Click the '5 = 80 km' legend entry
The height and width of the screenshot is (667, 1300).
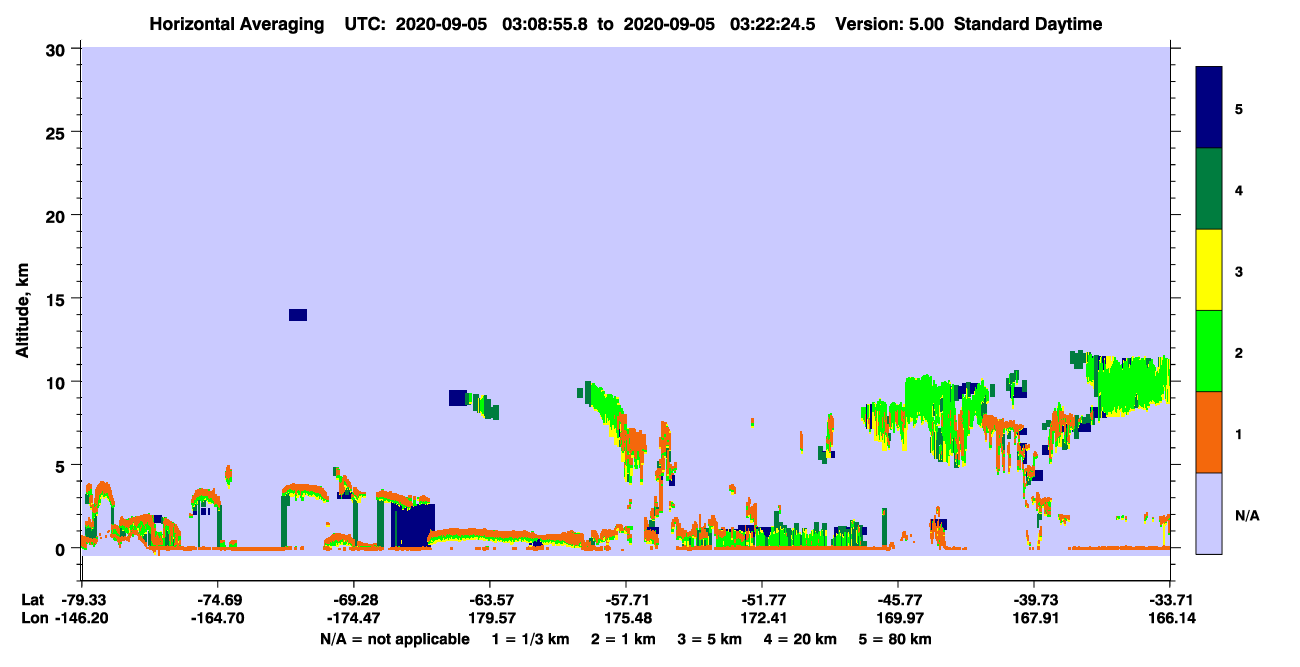coord(895,639)
